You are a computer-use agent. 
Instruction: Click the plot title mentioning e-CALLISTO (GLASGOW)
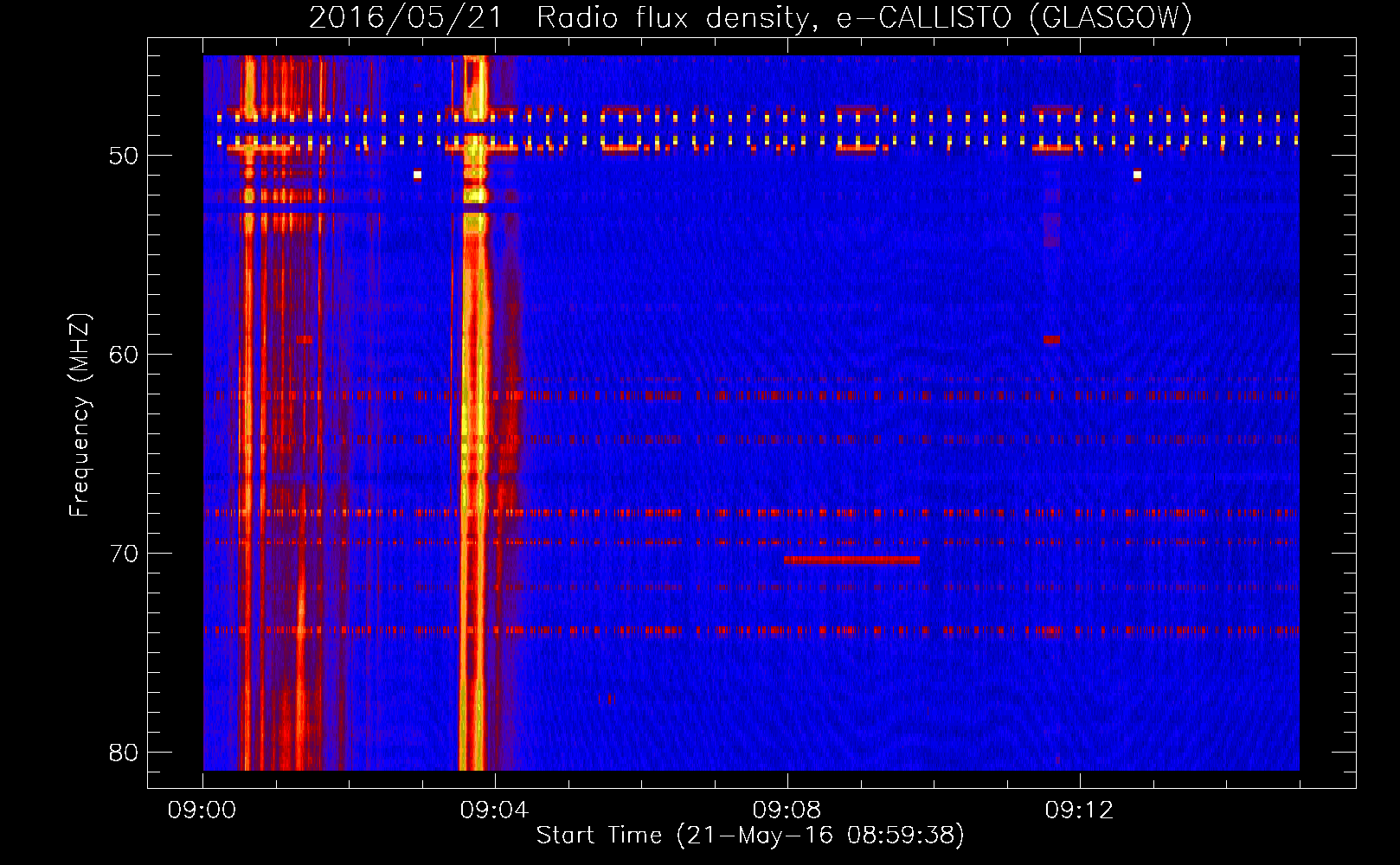coord(750,17)
